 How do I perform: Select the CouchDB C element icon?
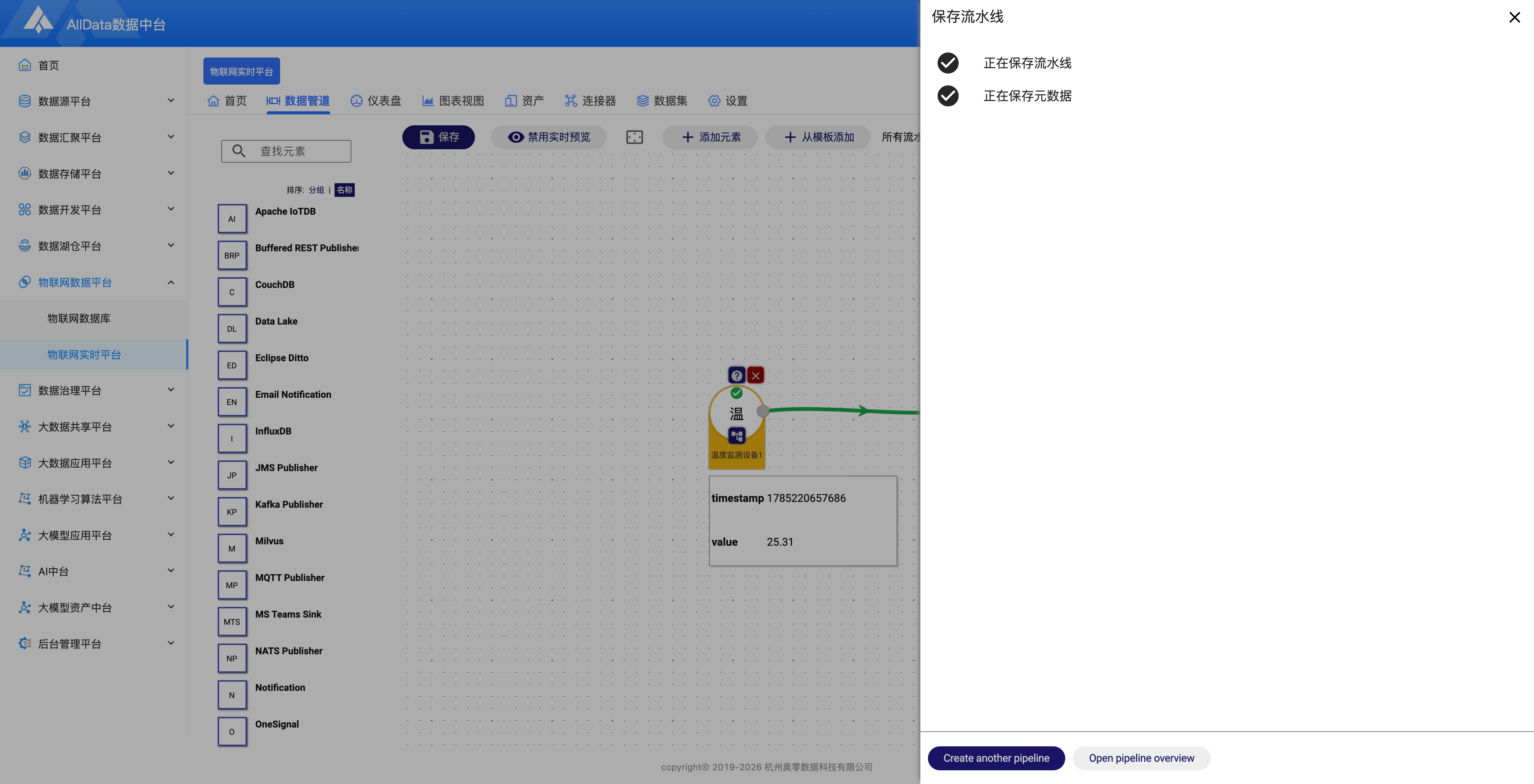(232, 292)
